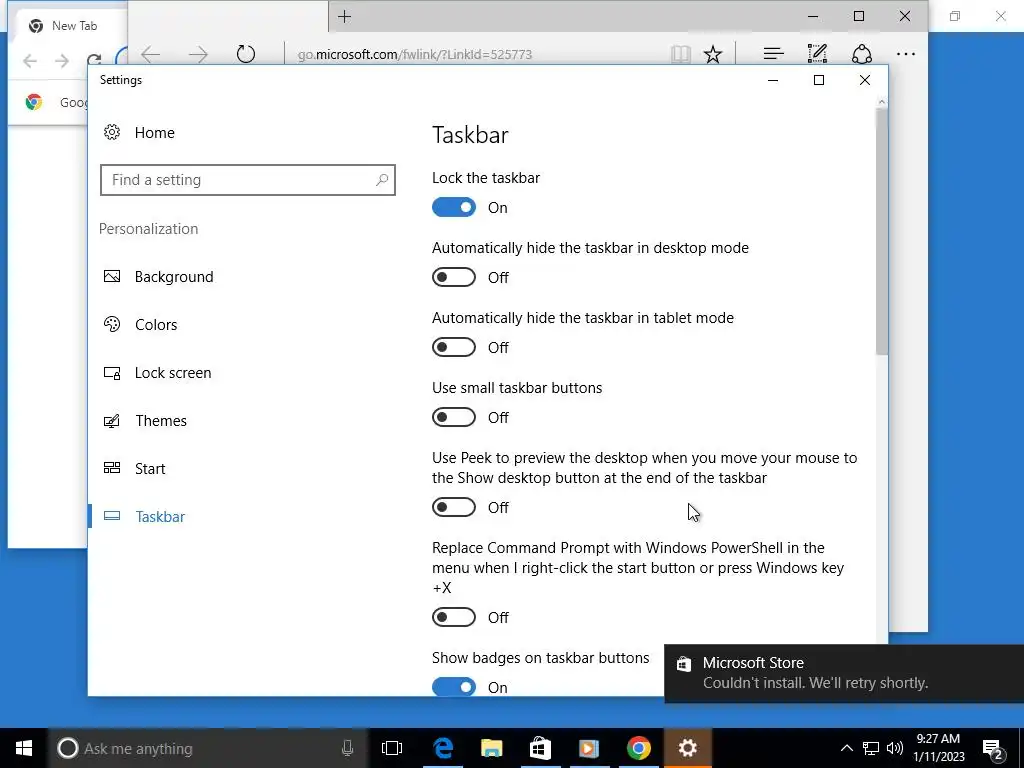Click Chrome back arrow button
The width and height of the screenshot is (1024, 768).
(x=30, y=61)
